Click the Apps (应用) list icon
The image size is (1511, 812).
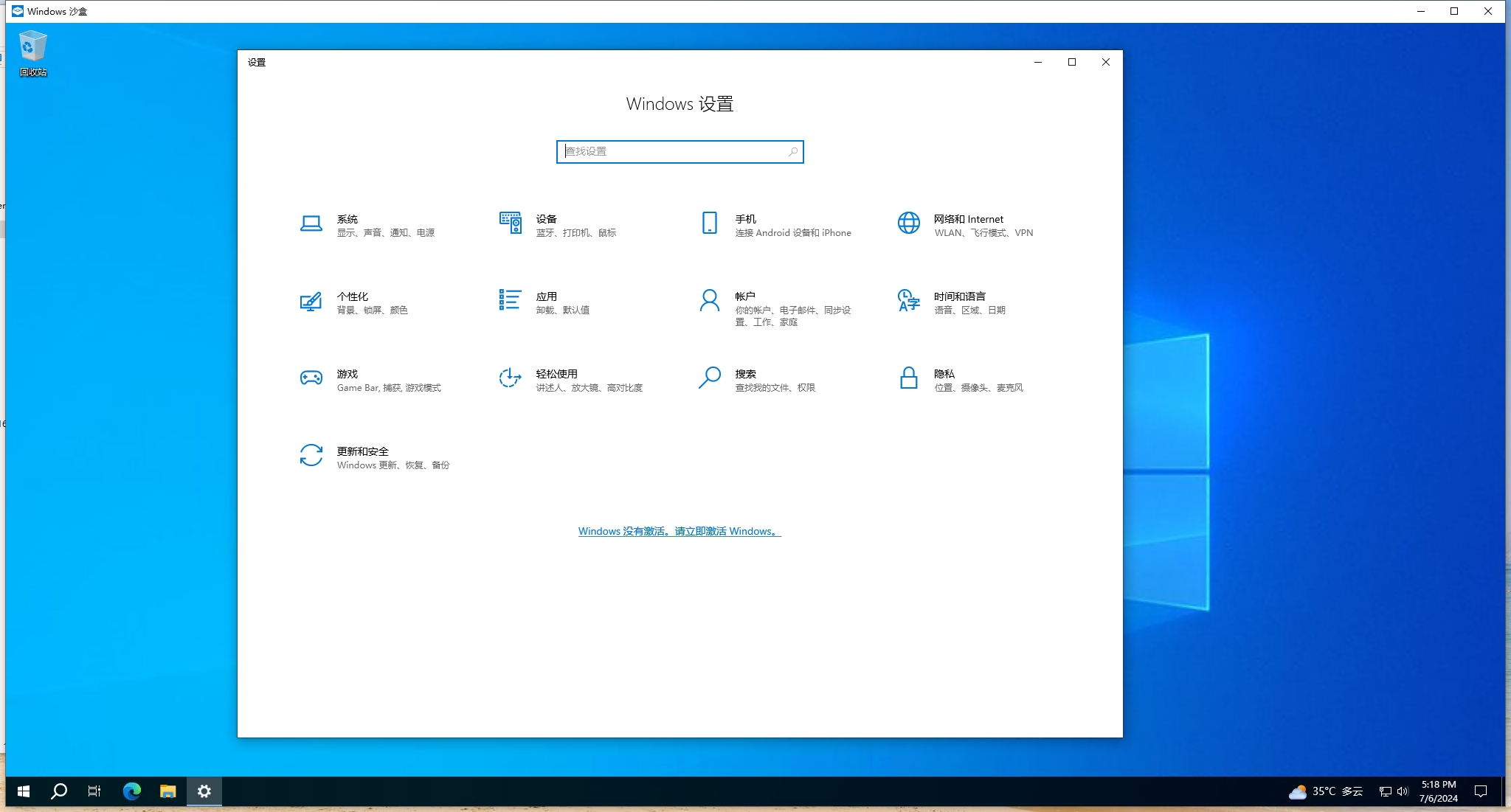[510, 300]
